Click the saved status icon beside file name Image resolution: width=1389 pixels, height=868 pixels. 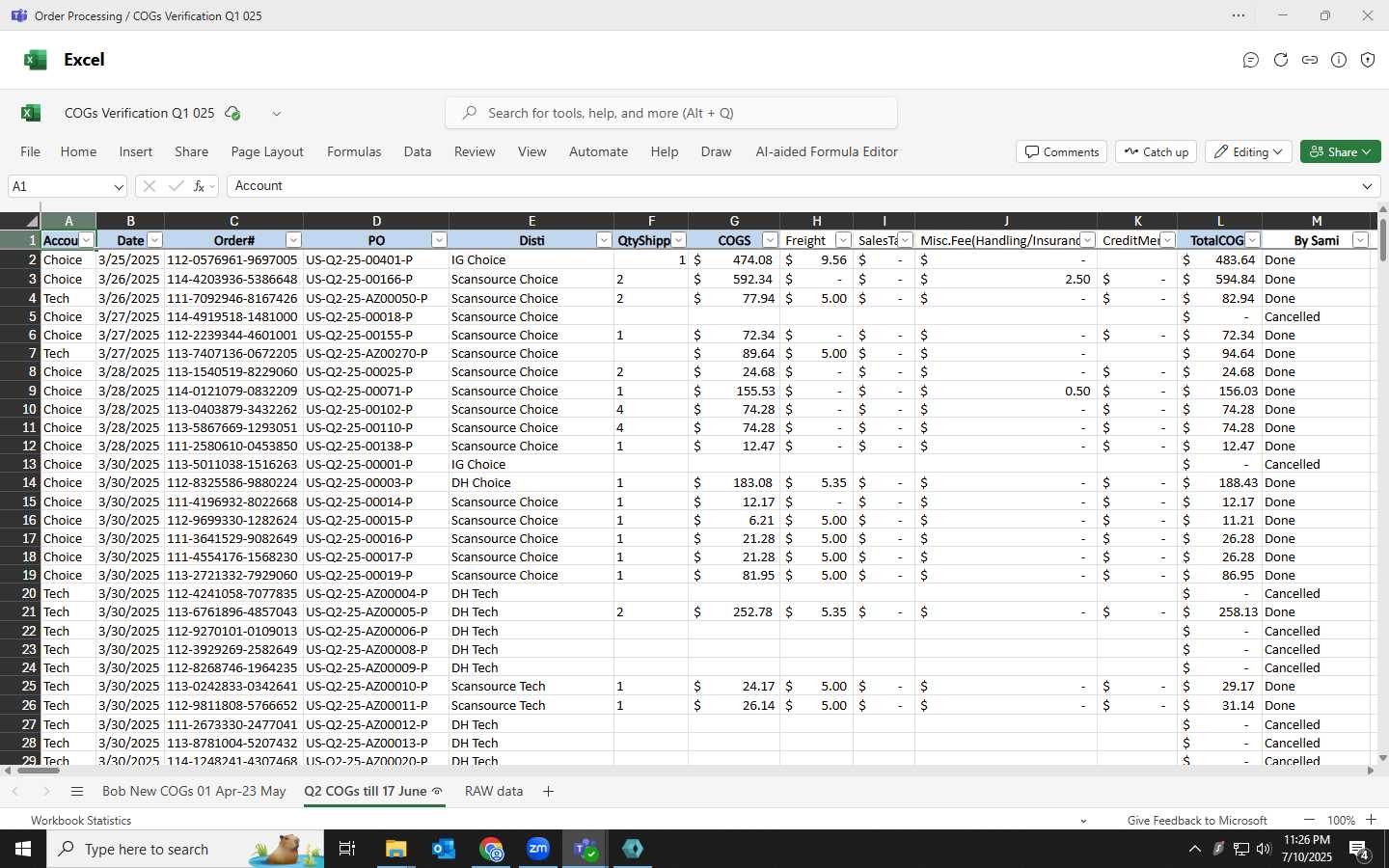click(232, 113)
